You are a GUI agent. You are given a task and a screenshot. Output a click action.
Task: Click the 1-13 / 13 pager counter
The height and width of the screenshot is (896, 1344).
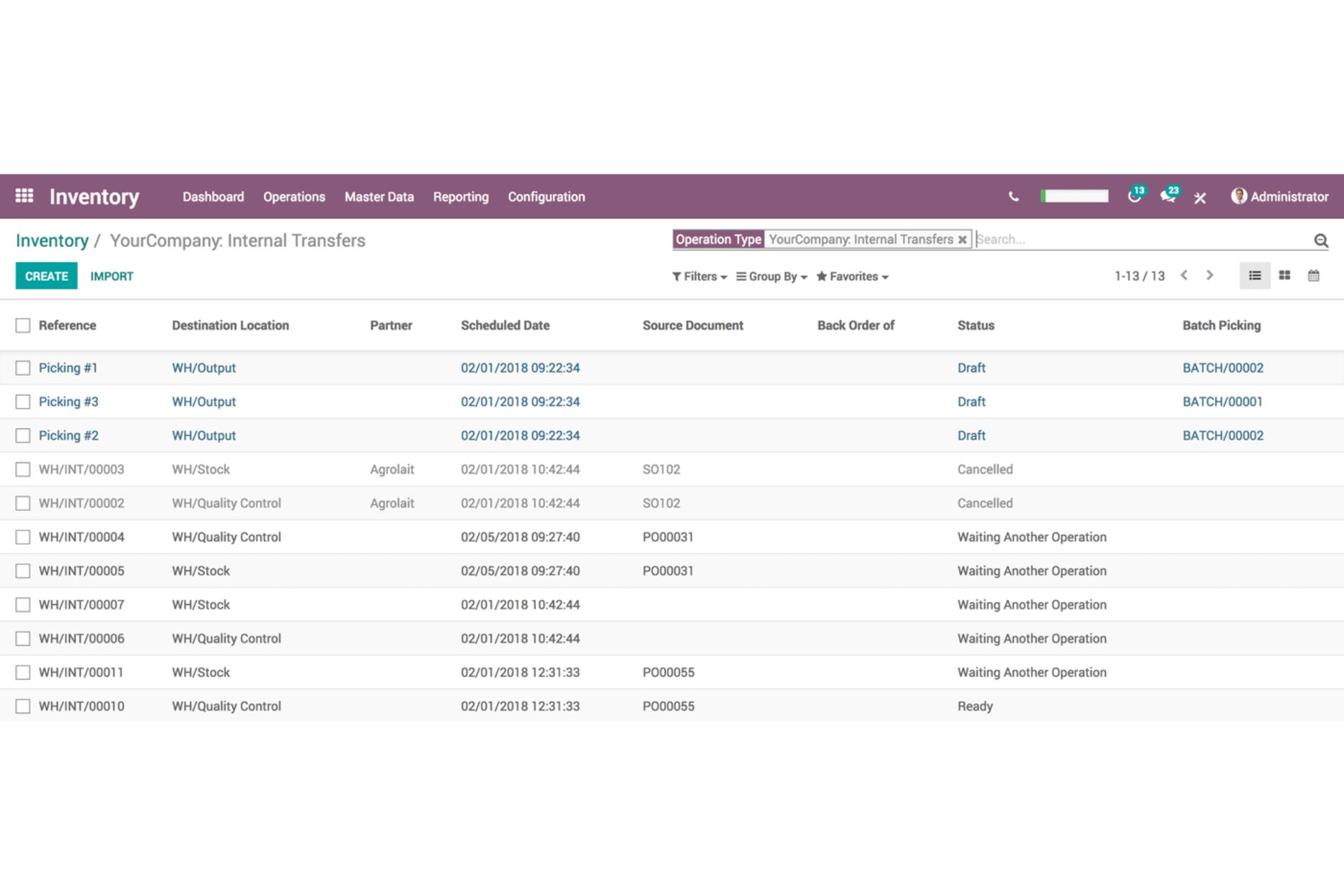[1140, 276]
